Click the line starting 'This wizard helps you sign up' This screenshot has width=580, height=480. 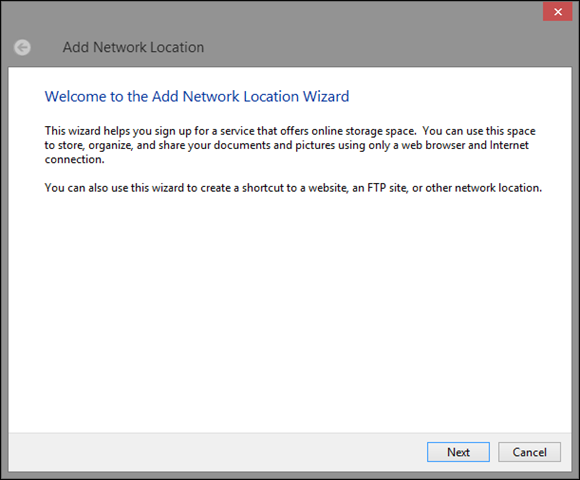click(290, 131)
